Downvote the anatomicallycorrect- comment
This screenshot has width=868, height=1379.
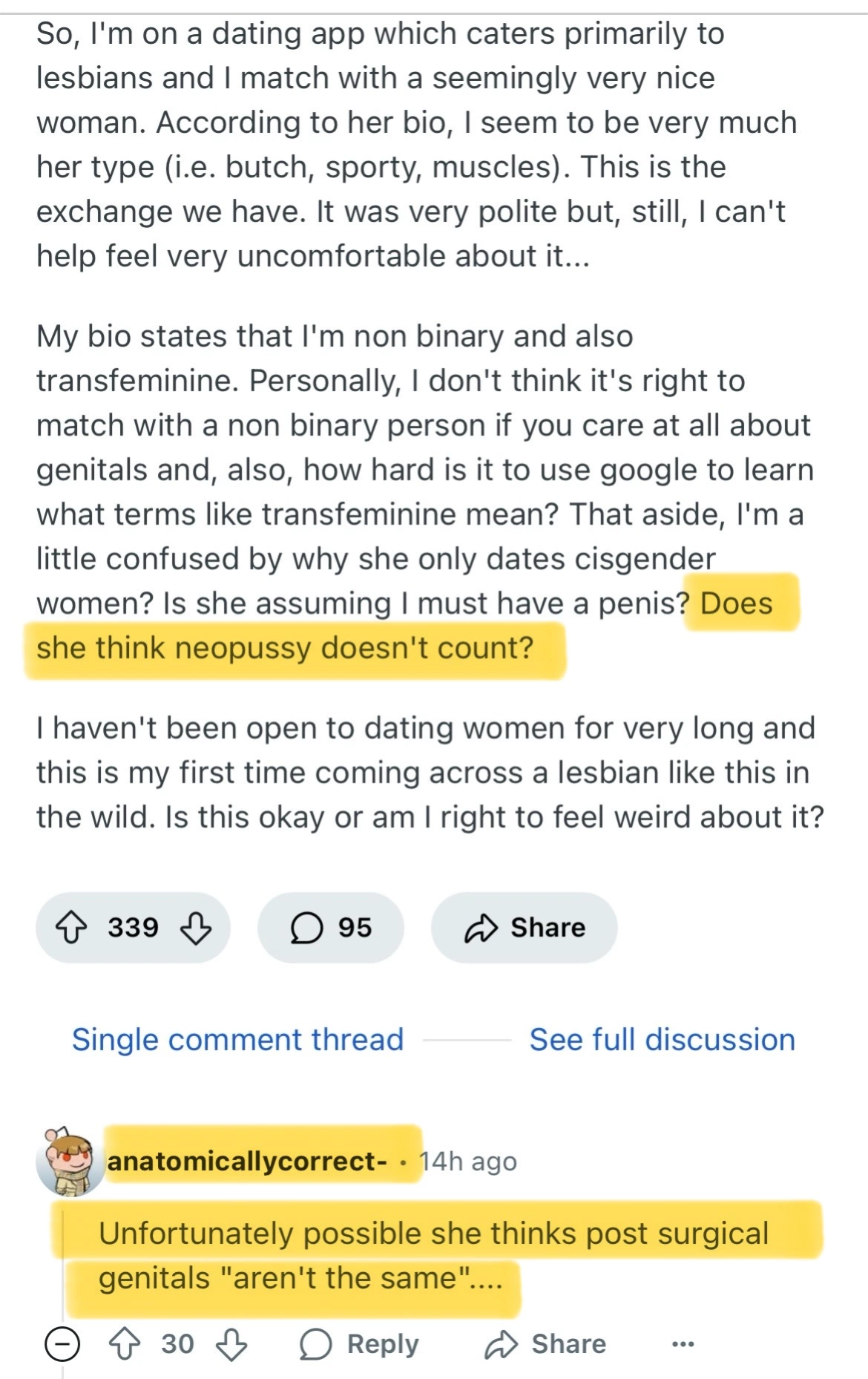click(x=231, y=1344)
